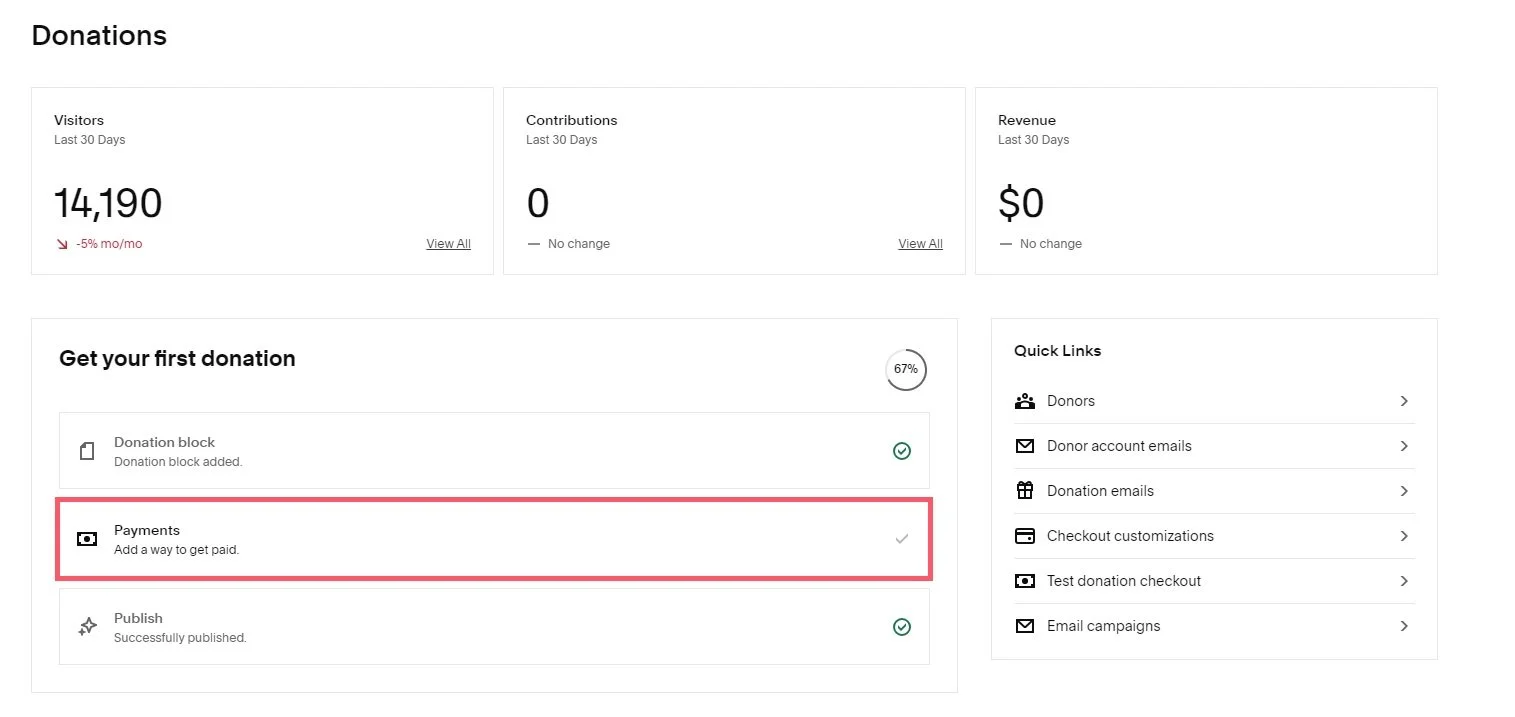The image size is (1515, 717).
Task: Click the Donors people icon
Action: [x=1024, y=400]
